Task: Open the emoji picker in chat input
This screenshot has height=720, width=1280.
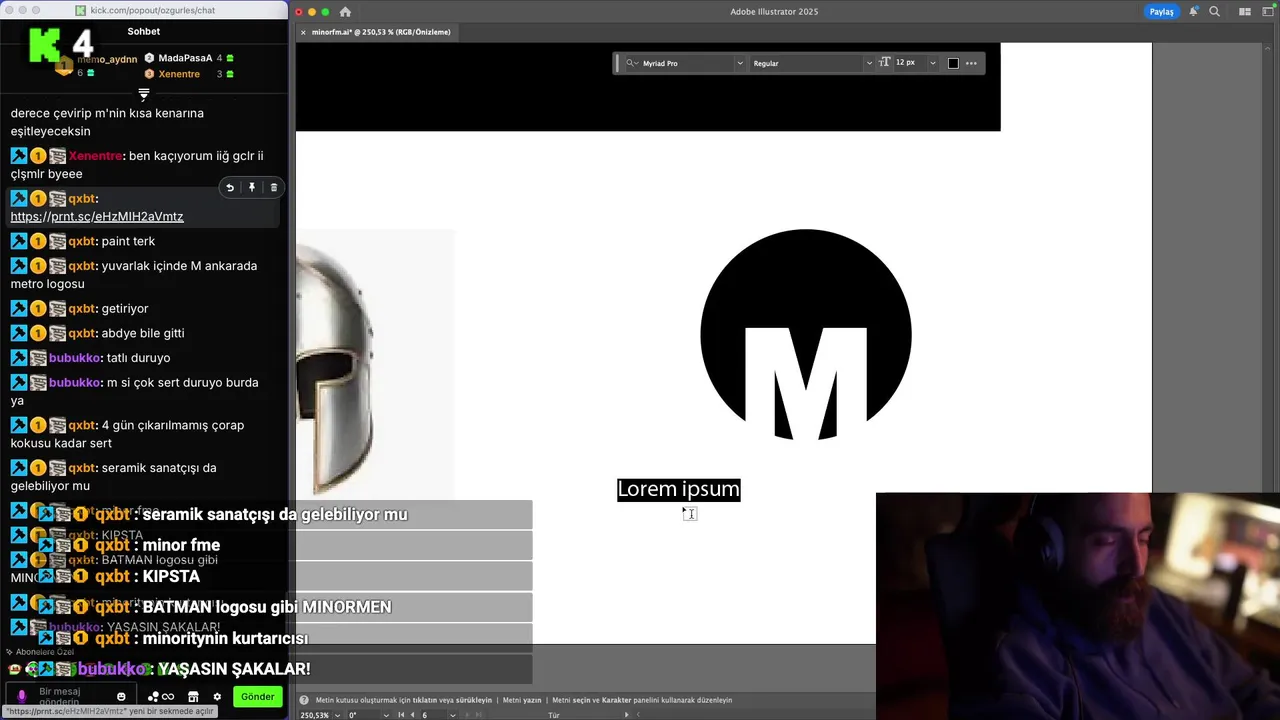Action: [x=122, y=697]
